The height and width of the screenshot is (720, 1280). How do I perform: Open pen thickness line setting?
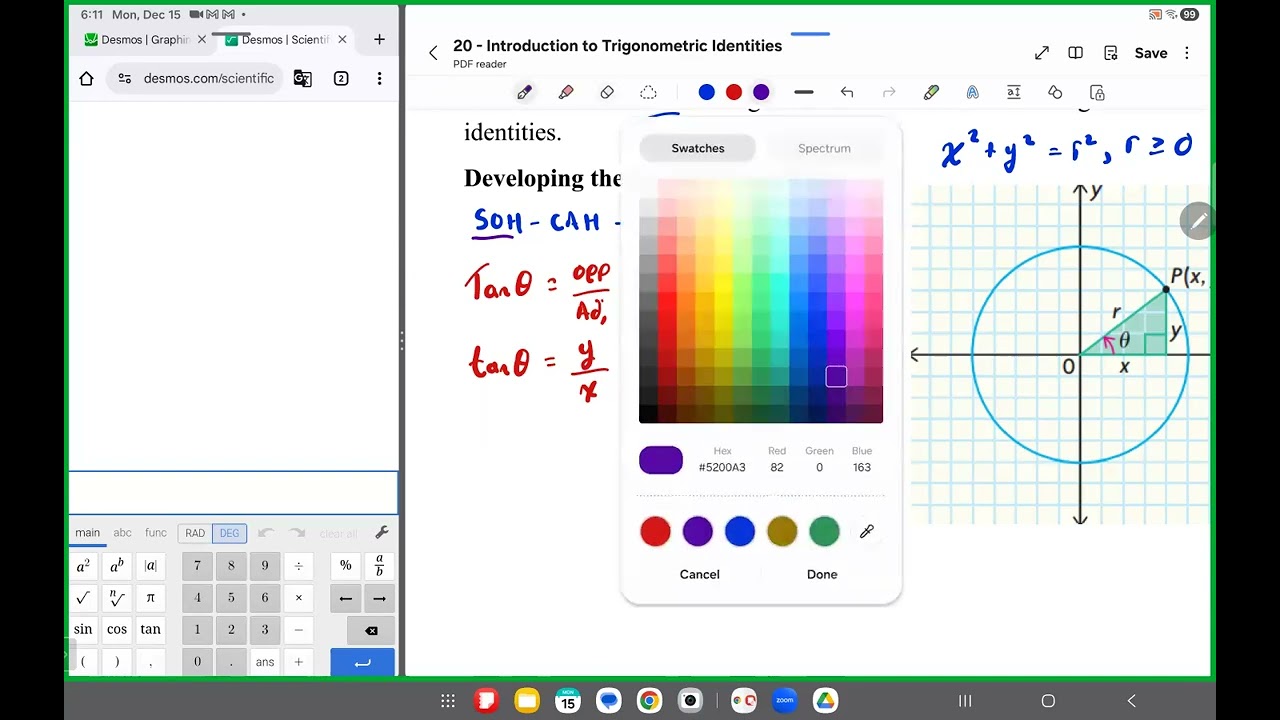[x=803, y=92]
